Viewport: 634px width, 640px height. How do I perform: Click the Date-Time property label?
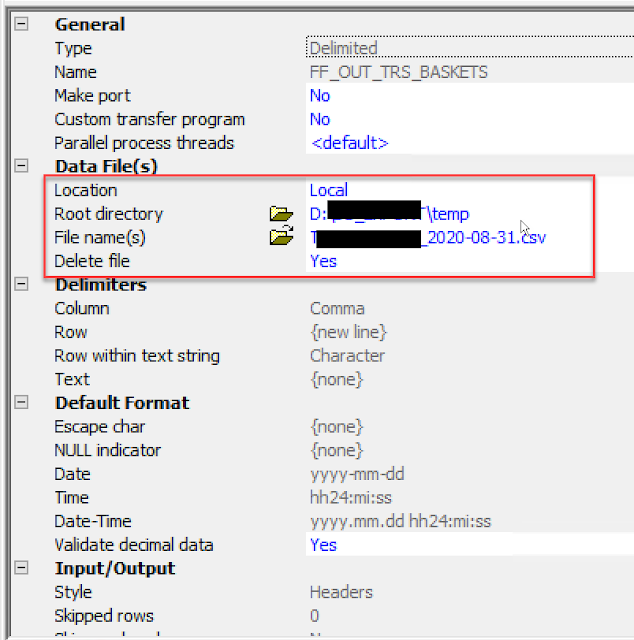[x=93, y=522]
